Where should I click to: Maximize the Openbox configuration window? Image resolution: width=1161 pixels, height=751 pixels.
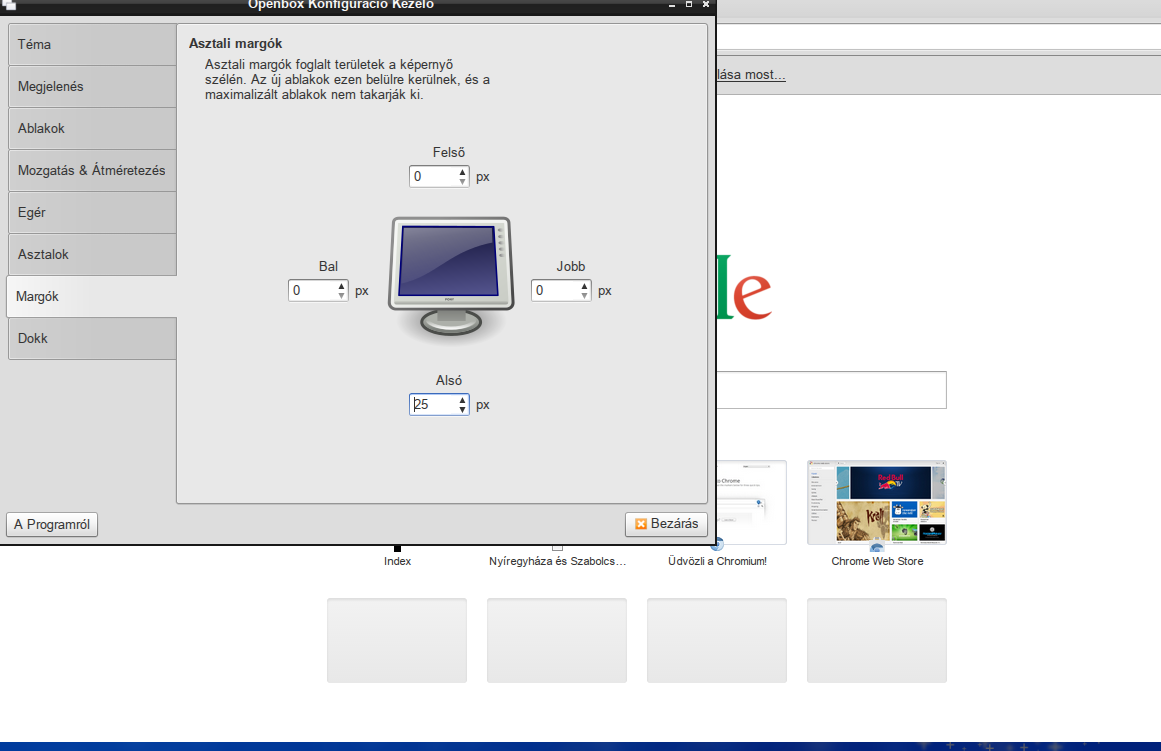pos(689,4)
